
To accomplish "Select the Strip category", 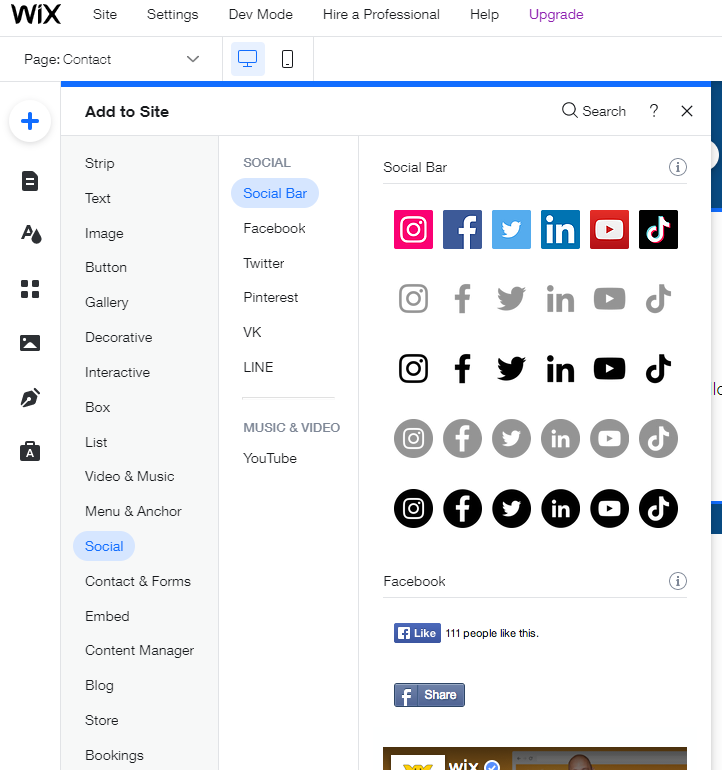I will click(100, 163).
